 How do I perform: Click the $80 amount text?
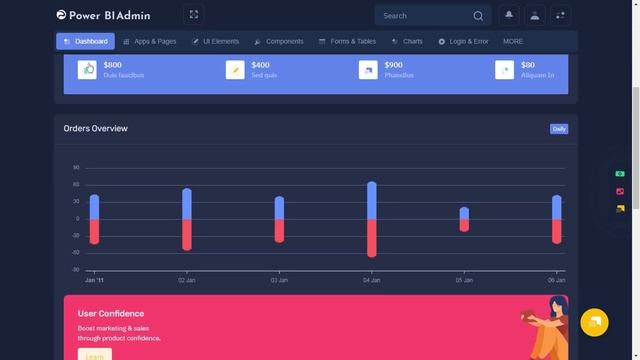(x=528, y=65)
